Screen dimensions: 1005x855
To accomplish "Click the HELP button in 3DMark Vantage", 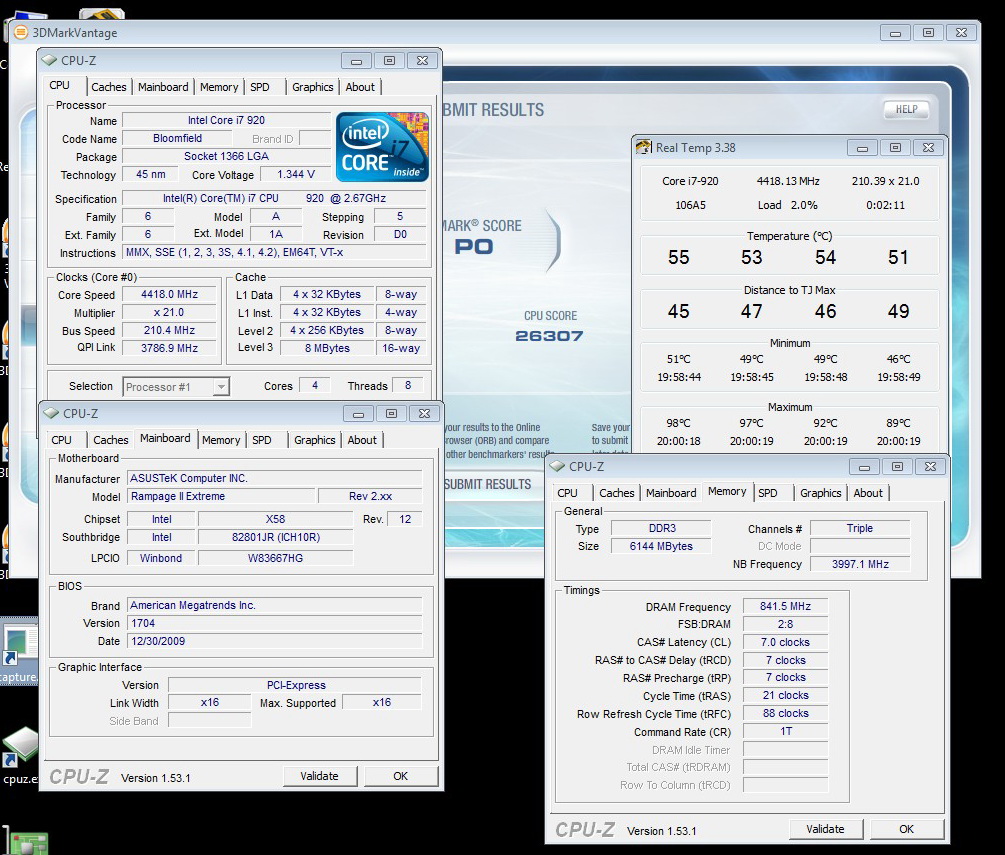I will [906, 110].
